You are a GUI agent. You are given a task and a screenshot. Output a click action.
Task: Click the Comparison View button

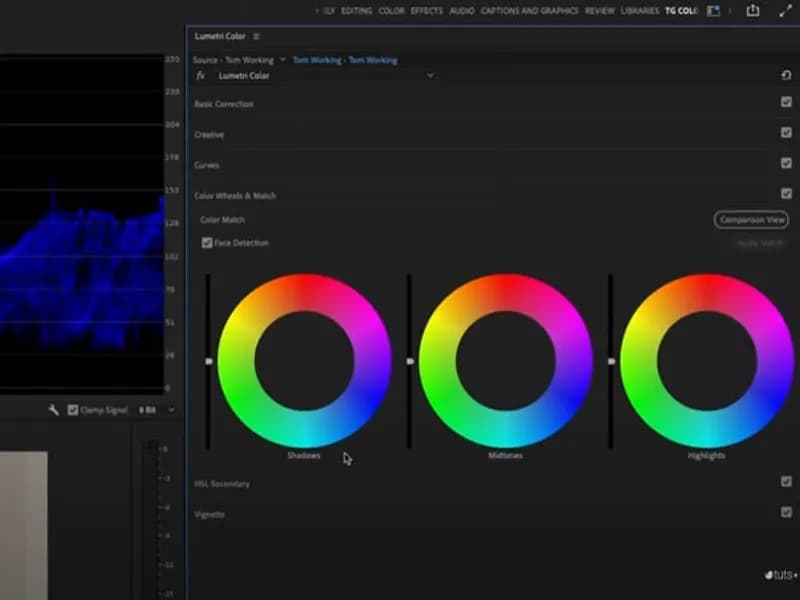[751, 220]
